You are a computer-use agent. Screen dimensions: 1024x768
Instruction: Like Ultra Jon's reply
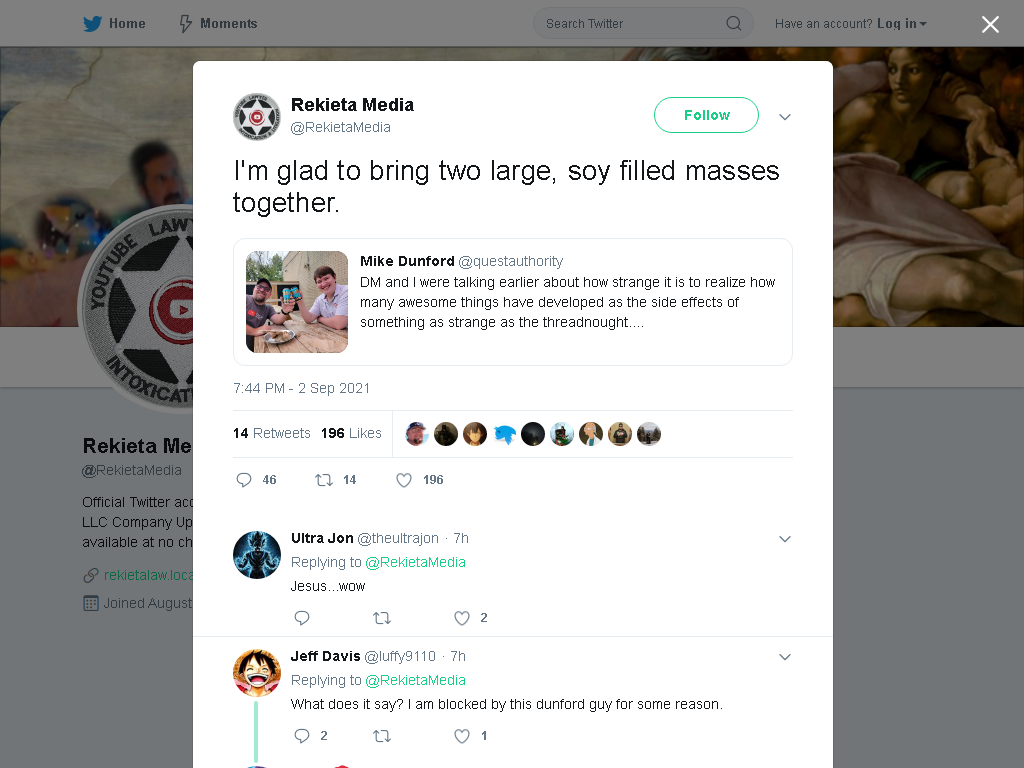coord(462,618)
